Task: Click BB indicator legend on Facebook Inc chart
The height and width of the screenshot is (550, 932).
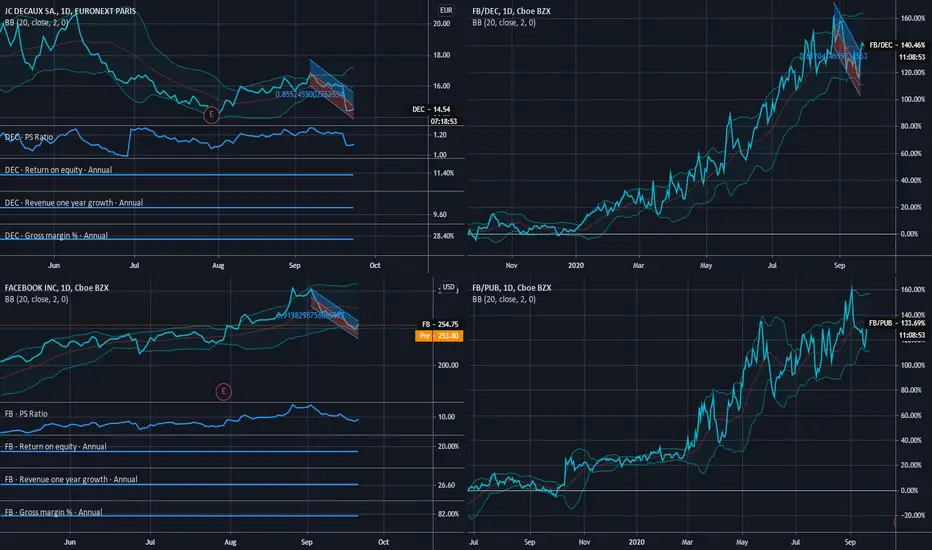Action: [x=36, y=300]
